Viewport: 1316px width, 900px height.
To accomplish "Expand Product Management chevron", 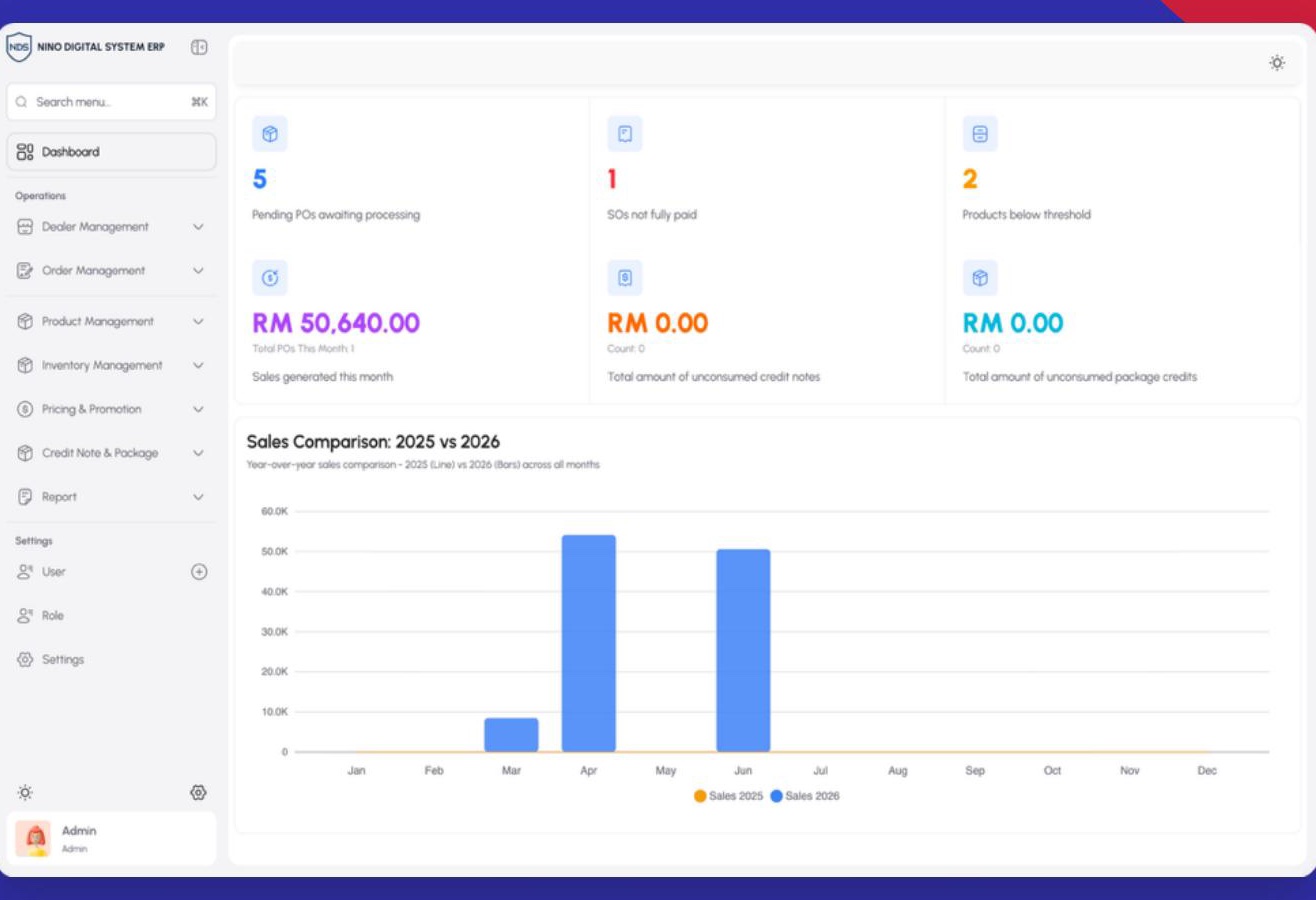I will click(198, 322).
